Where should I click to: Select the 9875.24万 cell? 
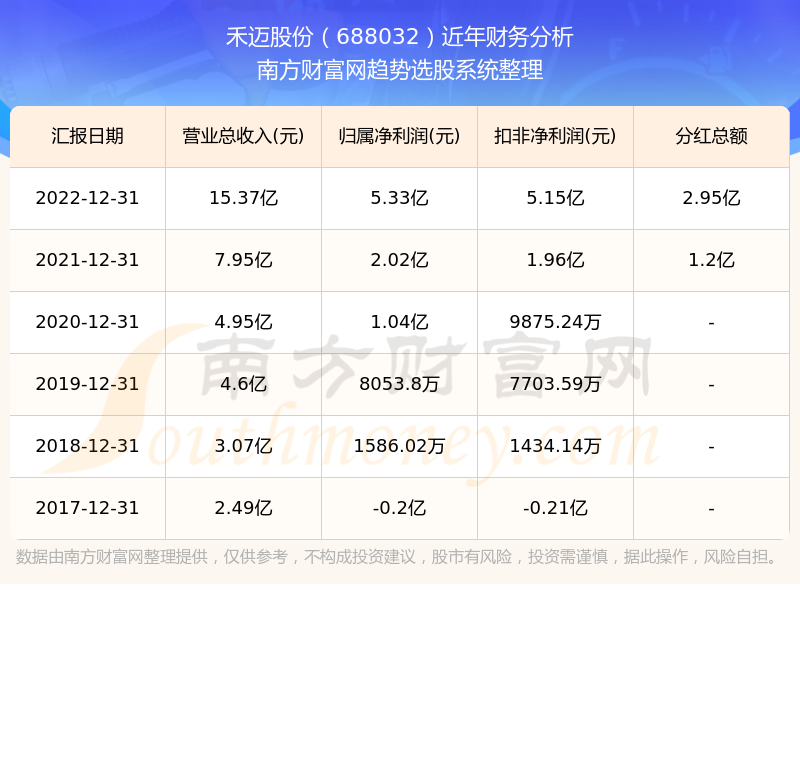click(555, 322)
